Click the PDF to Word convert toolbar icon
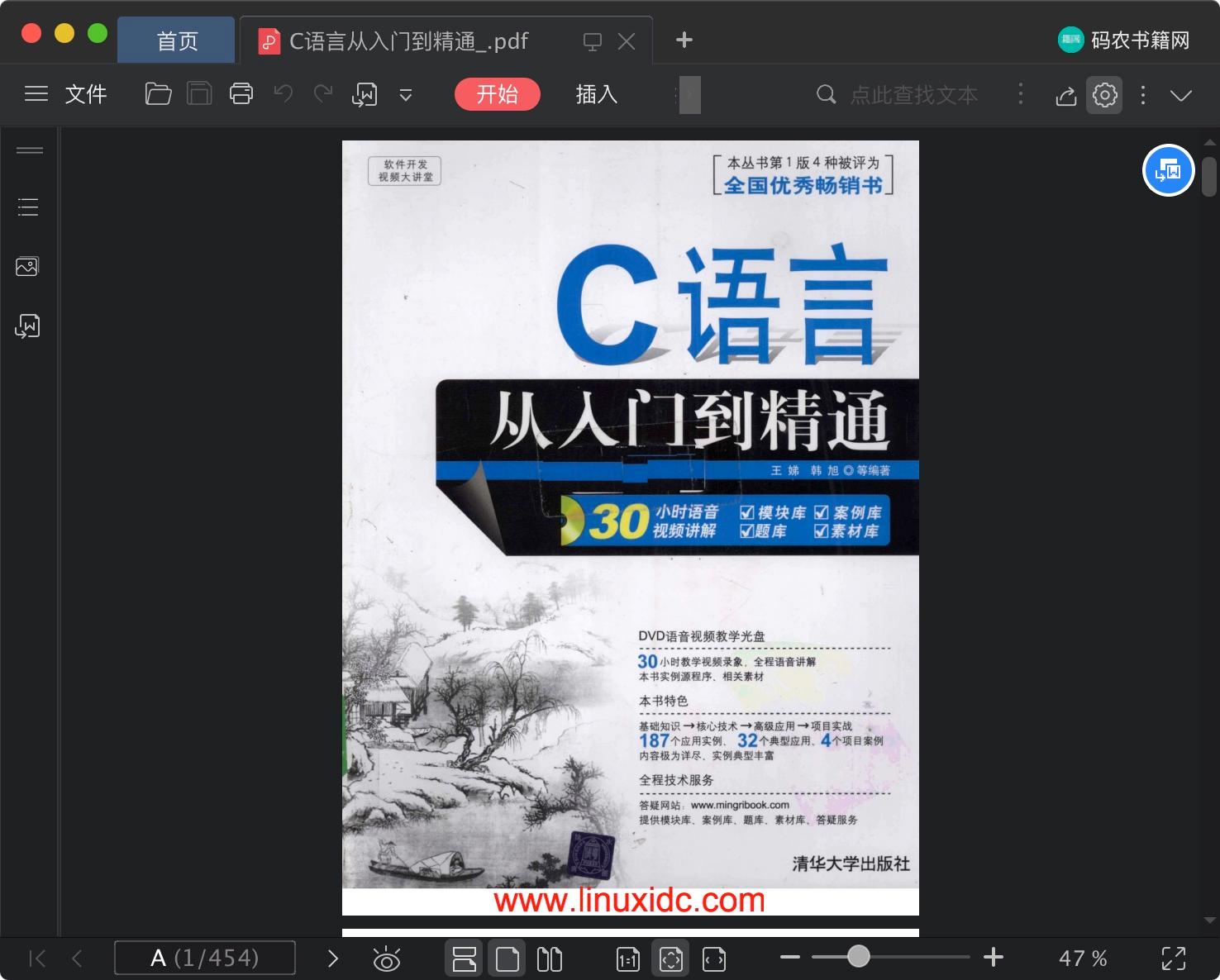The height and width of the screenshot is (980, 1220). coord(365,94)
